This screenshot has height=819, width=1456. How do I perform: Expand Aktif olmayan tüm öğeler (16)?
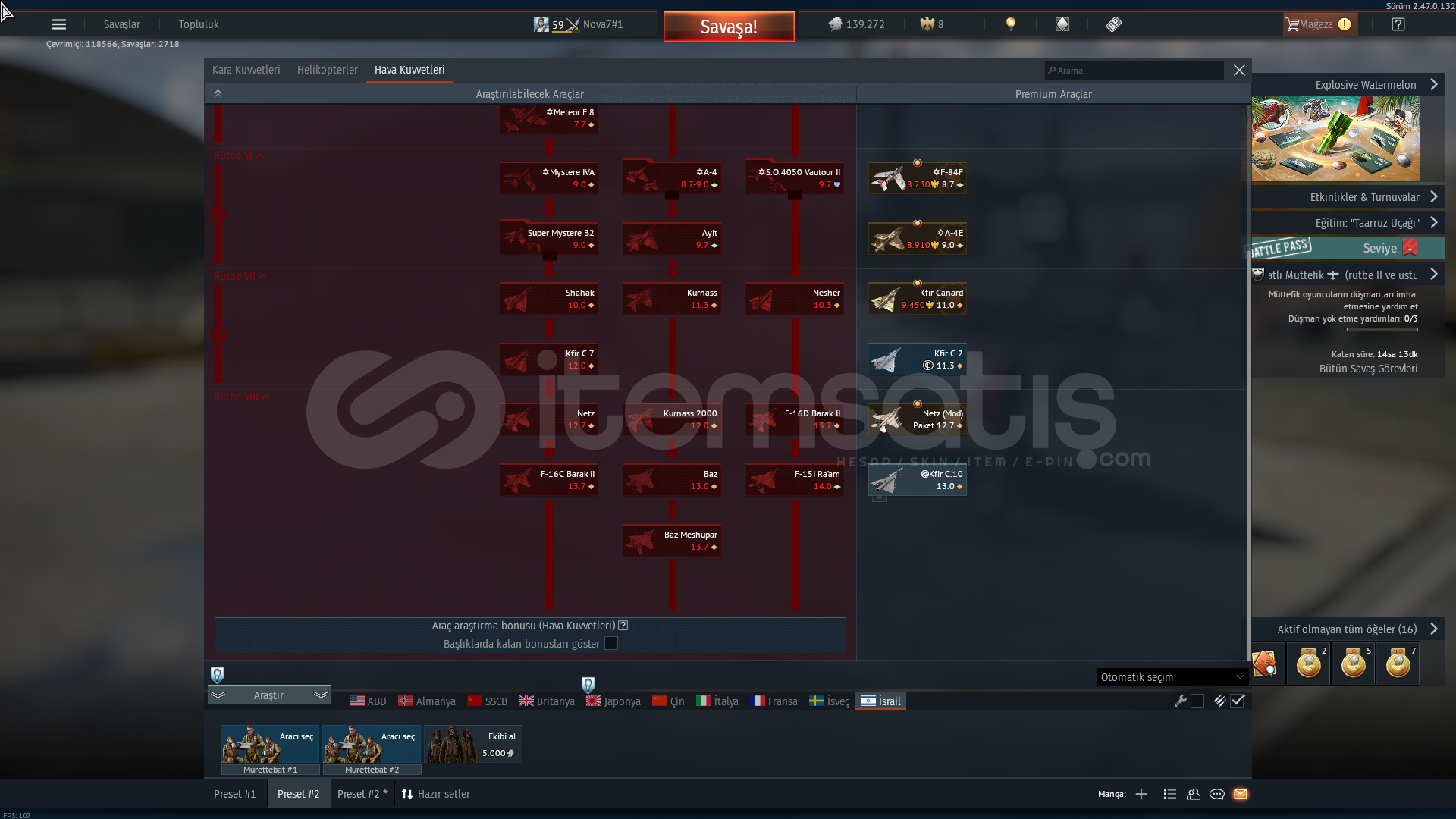click(x=1434, y=629)
